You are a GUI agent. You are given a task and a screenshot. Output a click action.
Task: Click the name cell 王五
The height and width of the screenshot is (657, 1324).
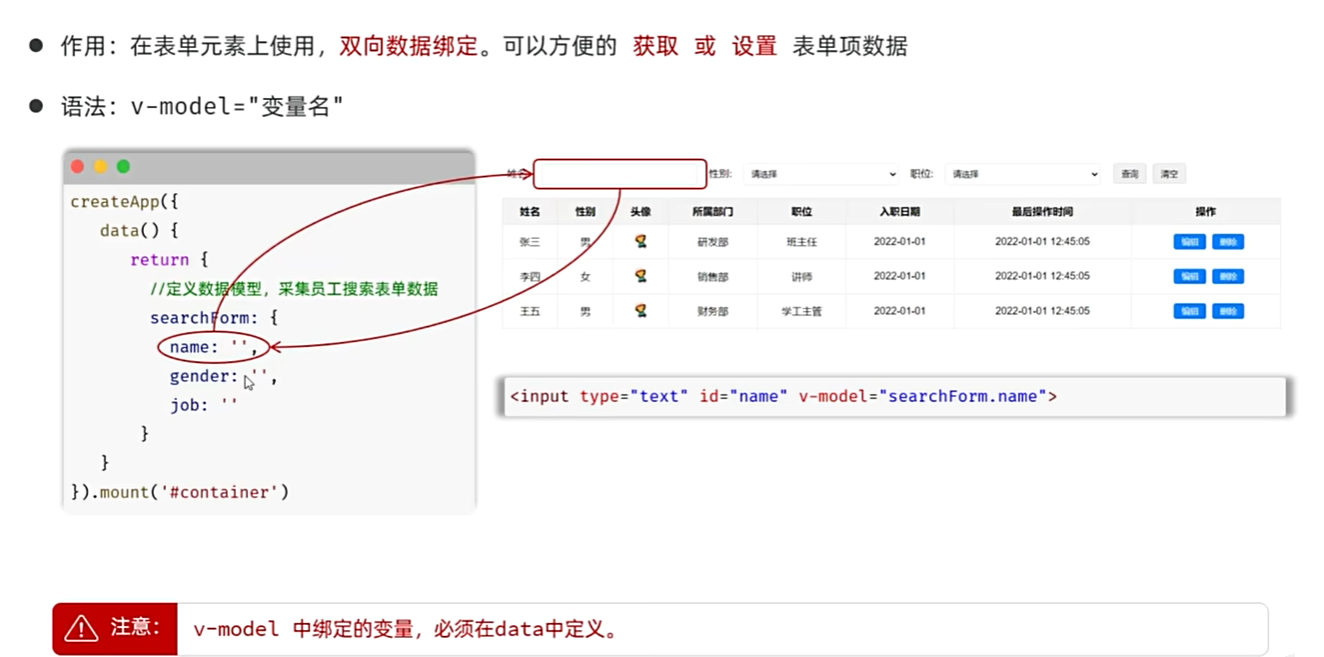click(x=530, y=312)
